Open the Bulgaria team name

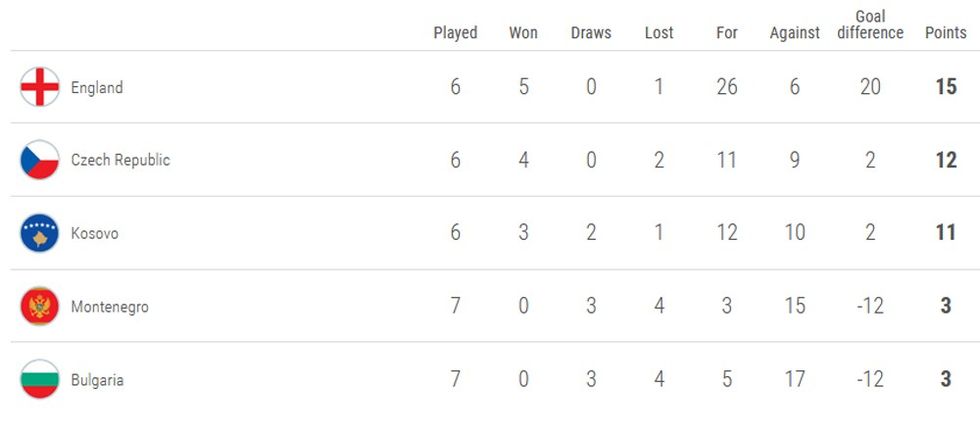97,380
